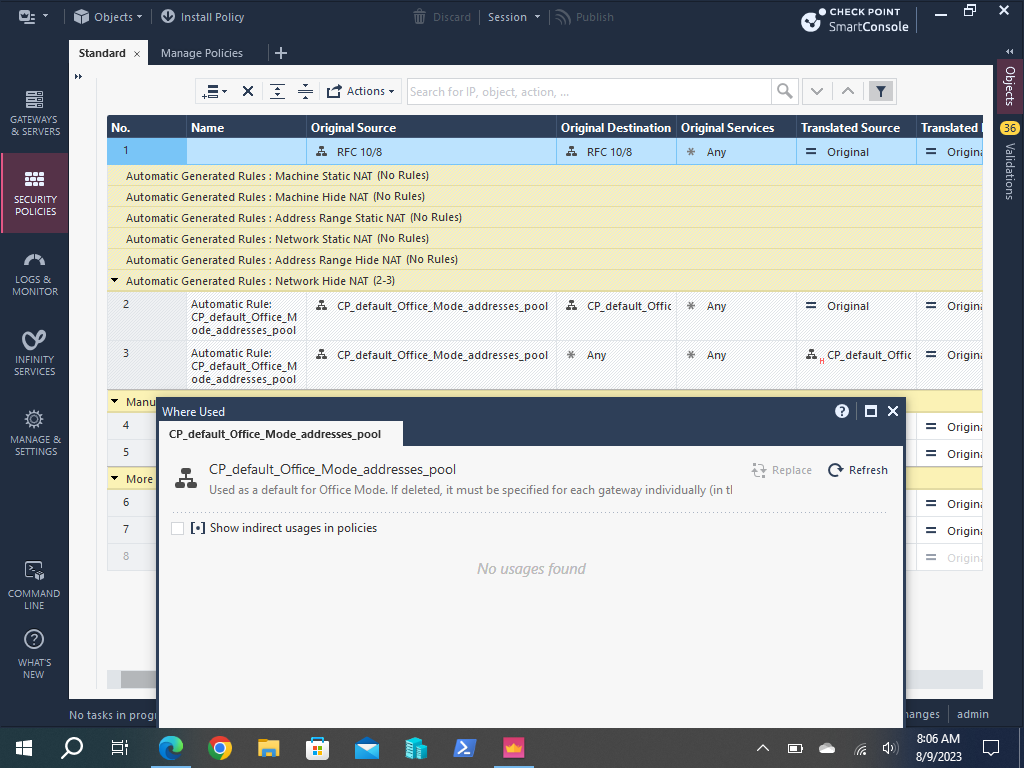This screenshot has height=768, width=1024.
Task: Click the collapse all sections icon
Action: coord(305,91)
